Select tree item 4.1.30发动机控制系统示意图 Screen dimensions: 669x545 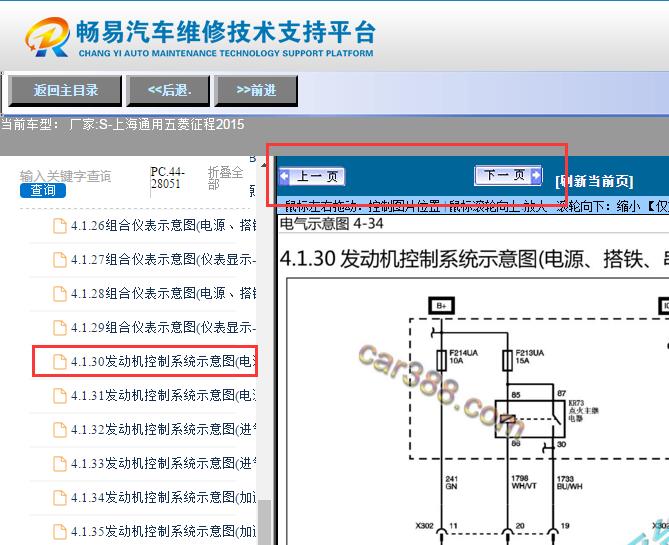(163, 361)
